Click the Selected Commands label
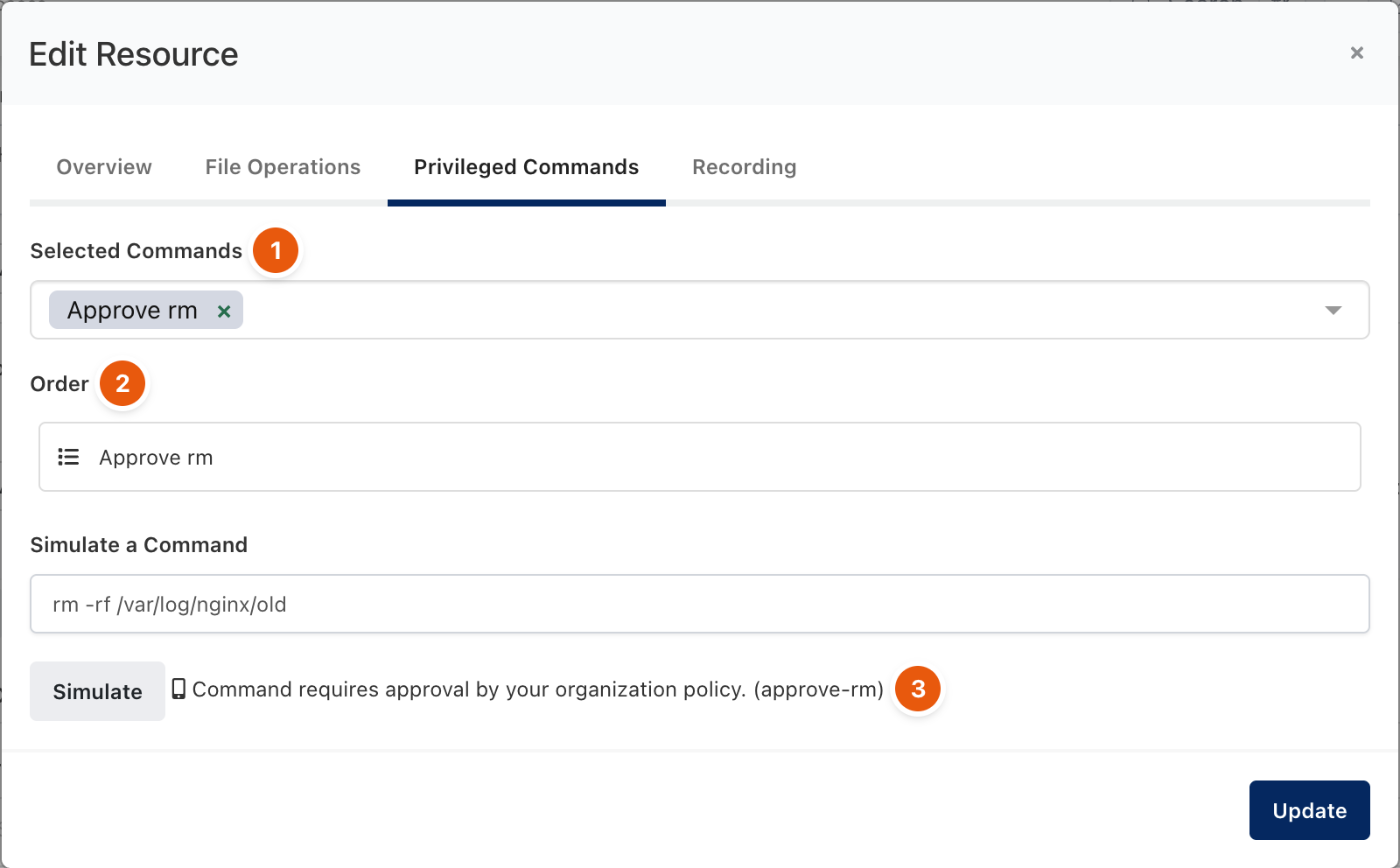Viewport: 1400px width, 868px height. click(x=136, y=251)
